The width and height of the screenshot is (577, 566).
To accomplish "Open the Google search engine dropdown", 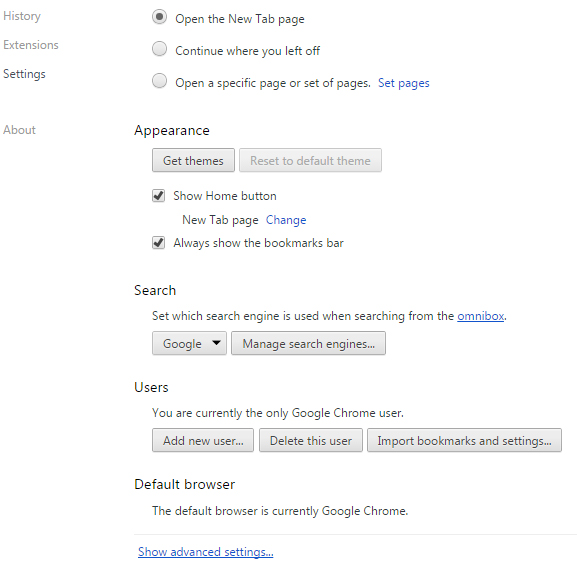I will pos(189,343).
